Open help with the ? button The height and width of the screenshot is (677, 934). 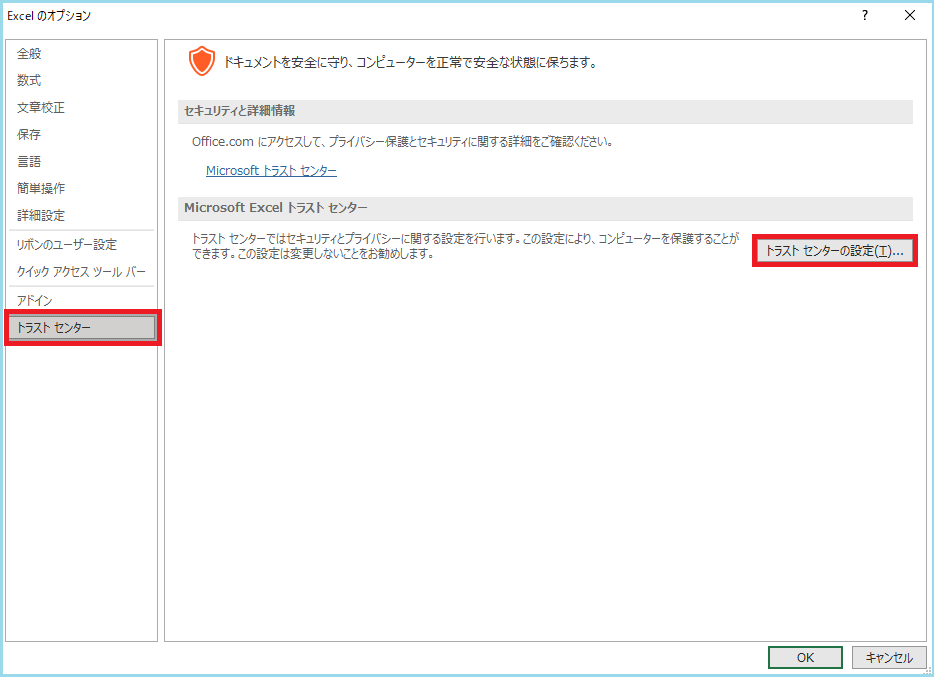pos(865,15)
